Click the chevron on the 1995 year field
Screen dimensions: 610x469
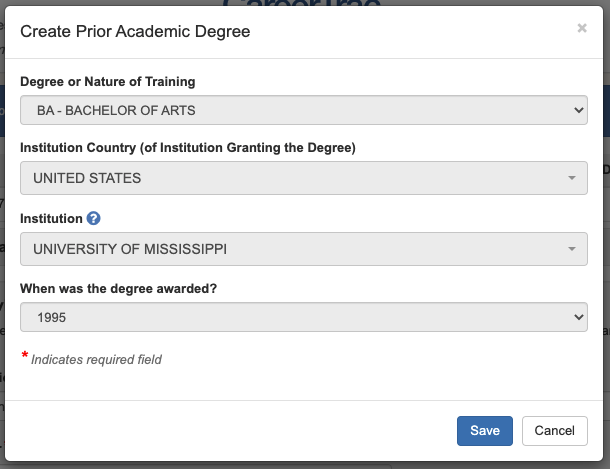[x=578, y=317]
